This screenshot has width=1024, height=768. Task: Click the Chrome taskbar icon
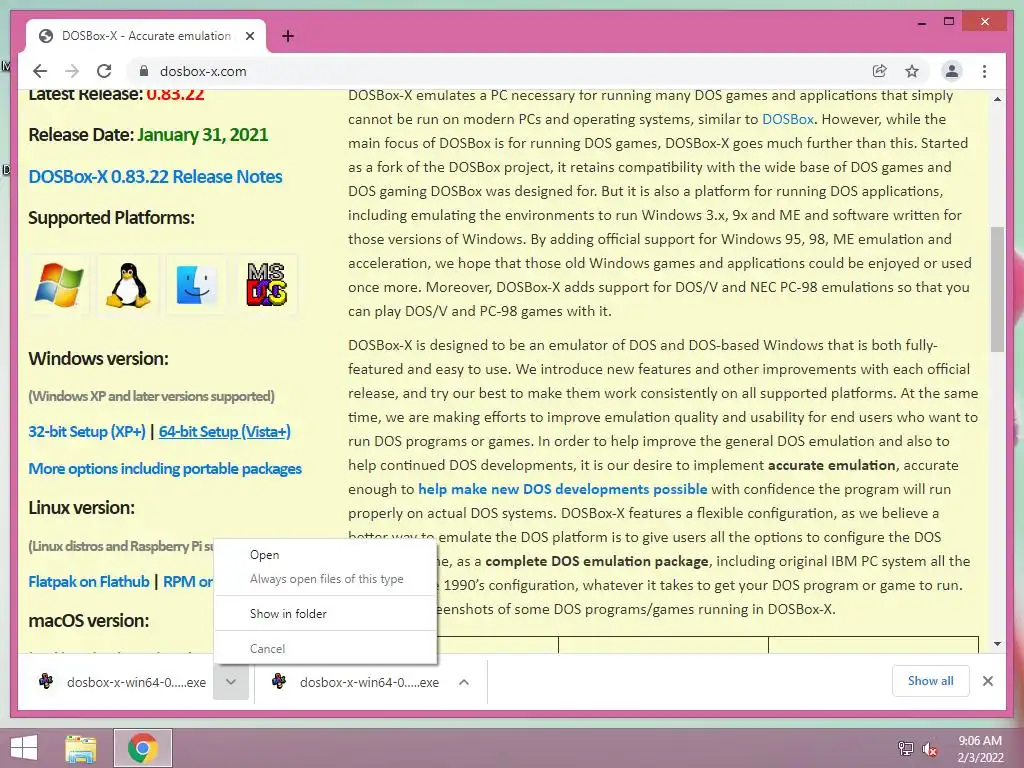[142, 748]
